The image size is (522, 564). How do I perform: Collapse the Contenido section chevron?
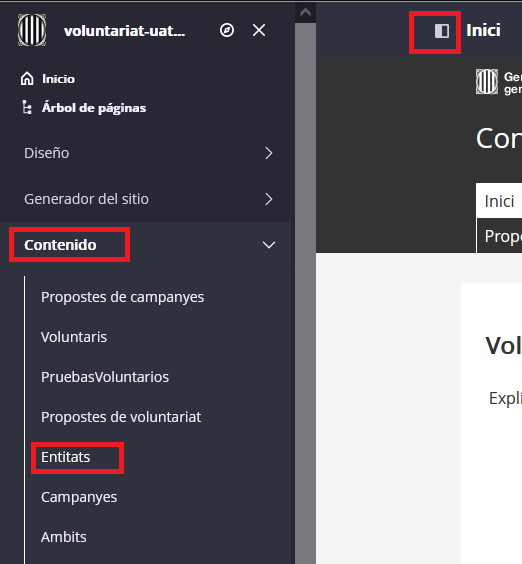(269, 245)
